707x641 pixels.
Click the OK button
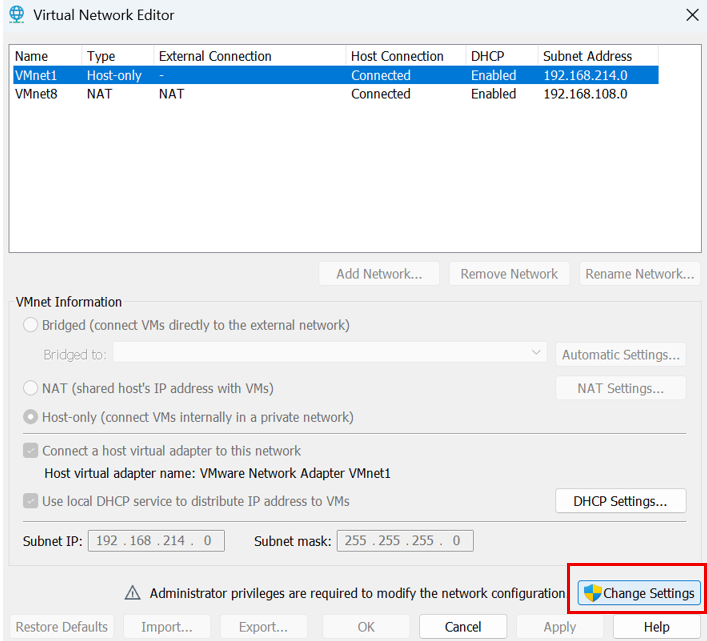click(x=366, y=627)
